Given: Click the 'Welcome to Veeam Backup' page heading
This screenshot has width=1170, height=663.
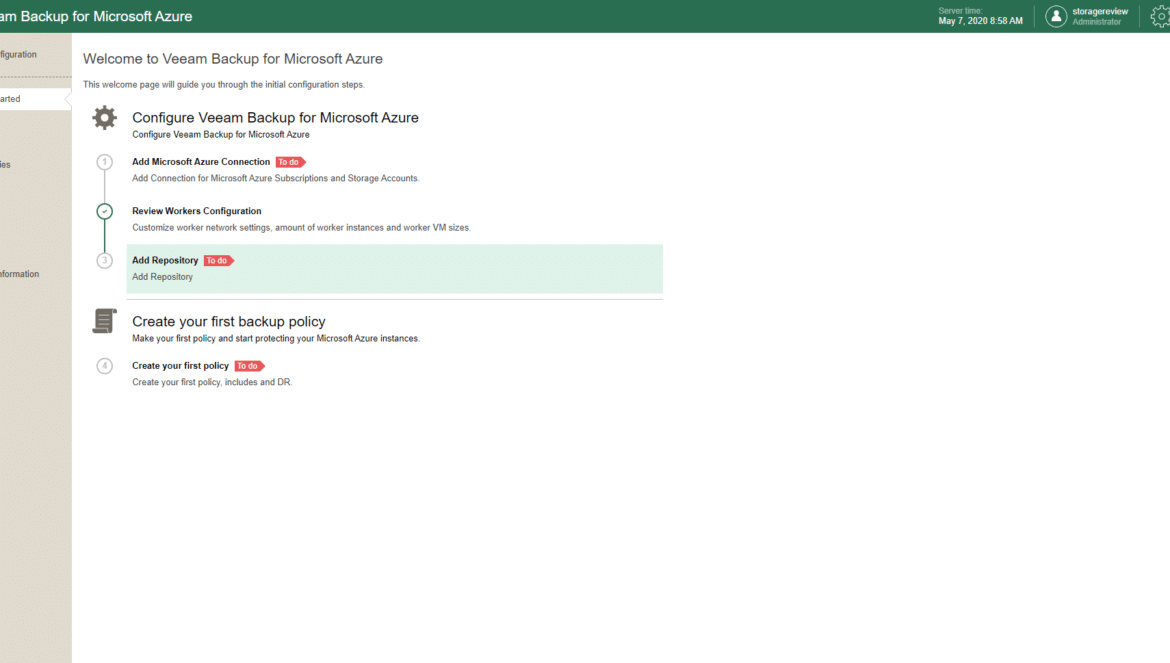Looking at the screenshot, I should (x=233, y=59).
